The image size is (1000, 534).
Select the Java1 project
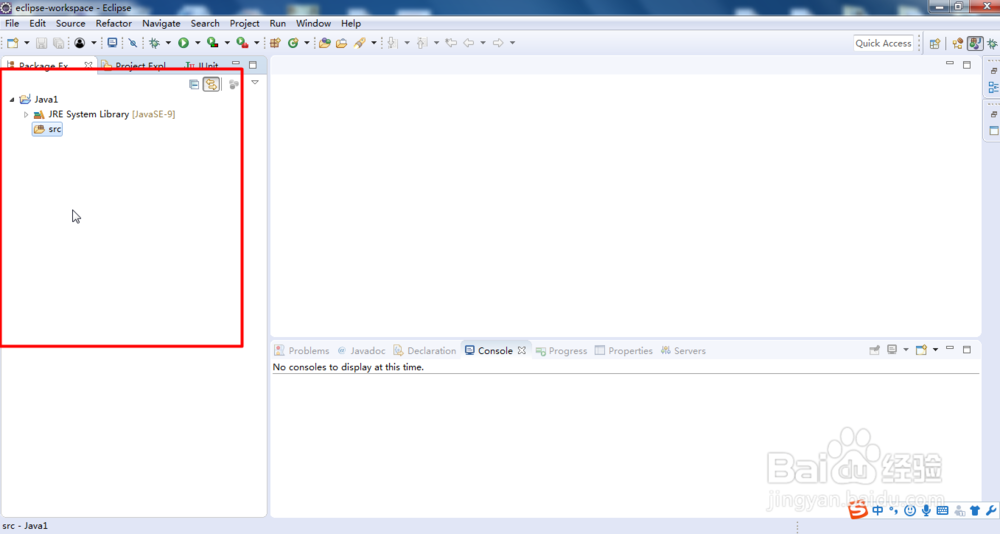[40, 100]
